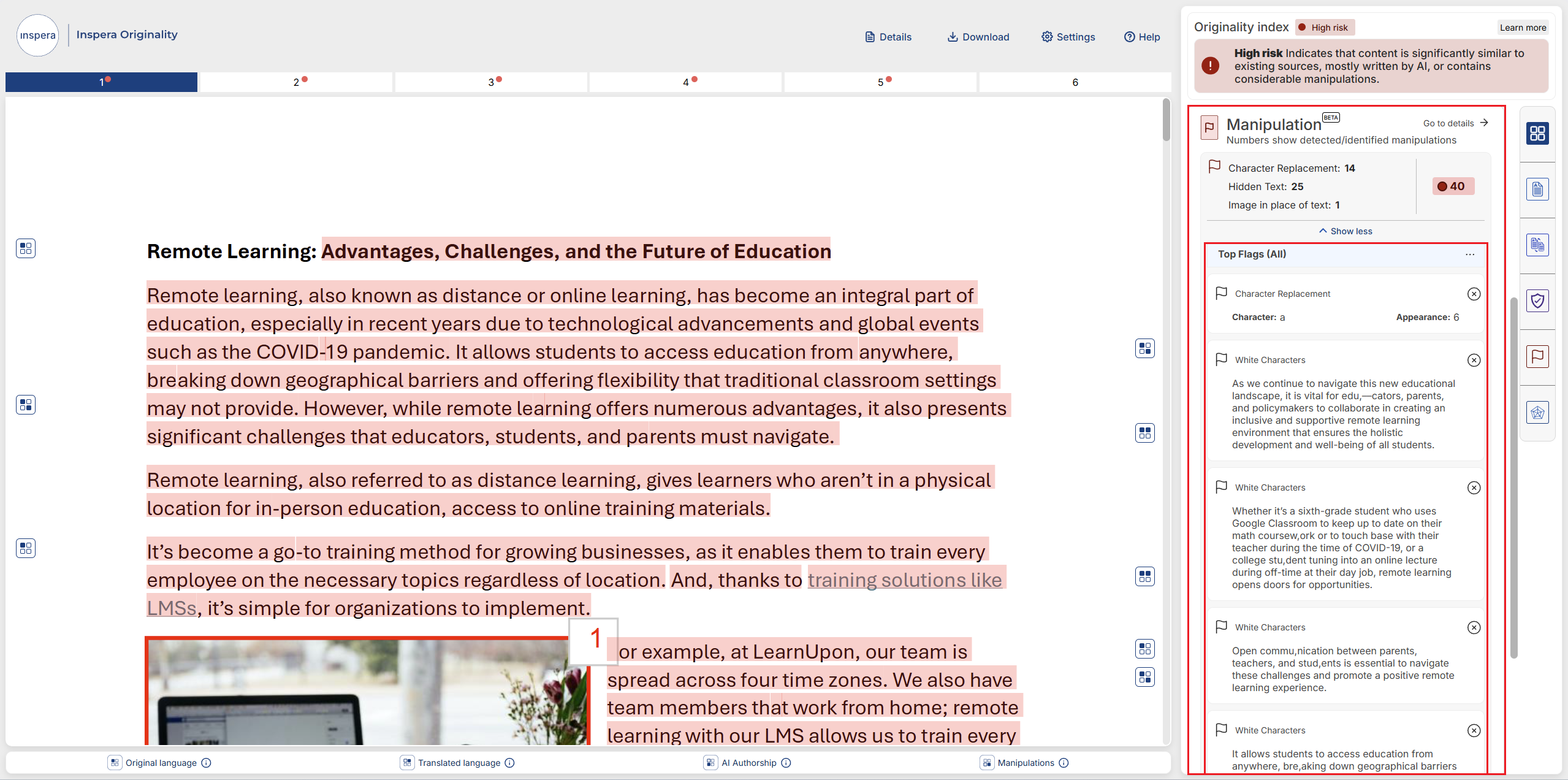Click 'Hidden Text: 25' count
Image resolution: width=1568 pixels, height=780 pixels.
[x=1266, y=186]
